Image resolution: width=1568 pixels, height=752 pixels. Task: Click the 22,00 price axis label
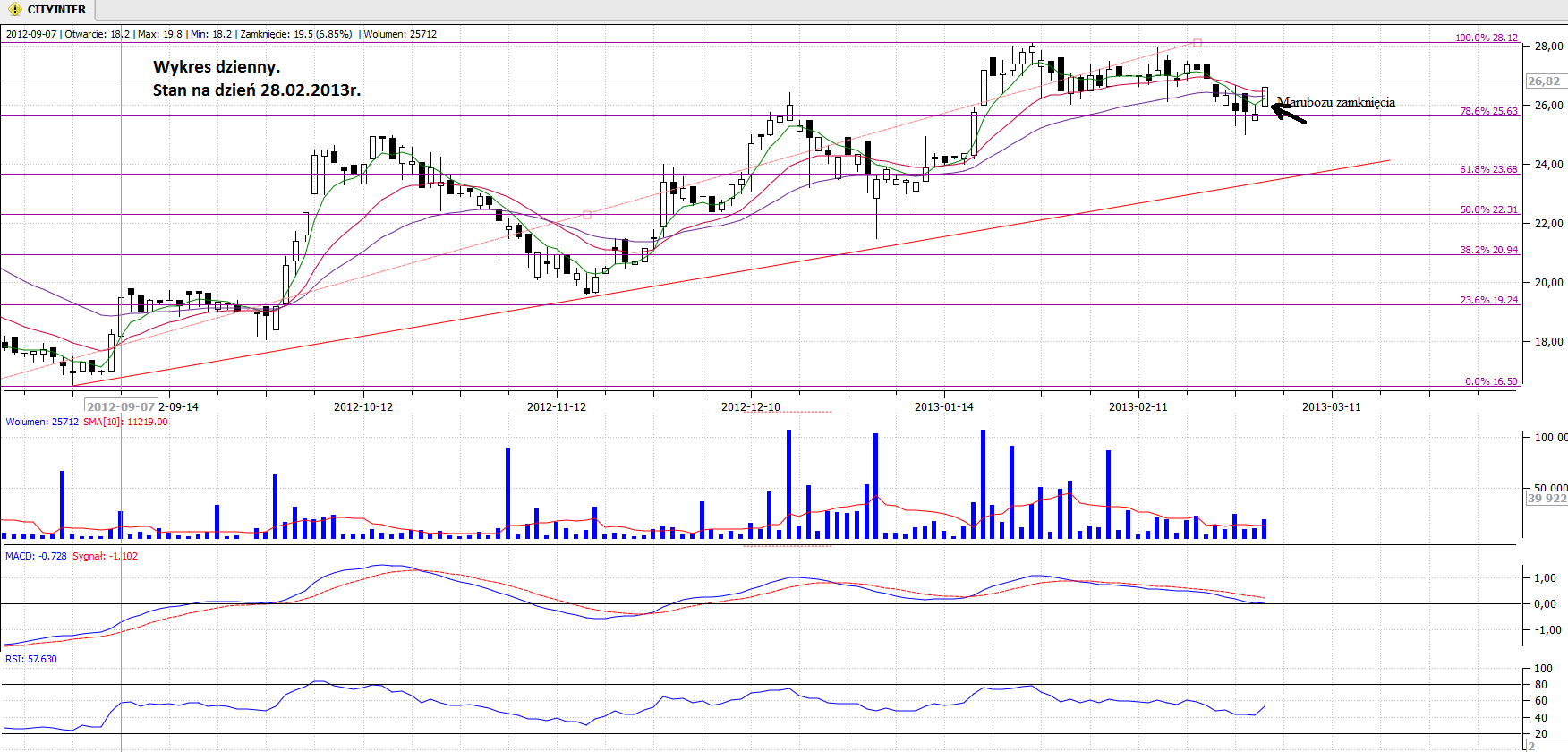coord(1549,224)
